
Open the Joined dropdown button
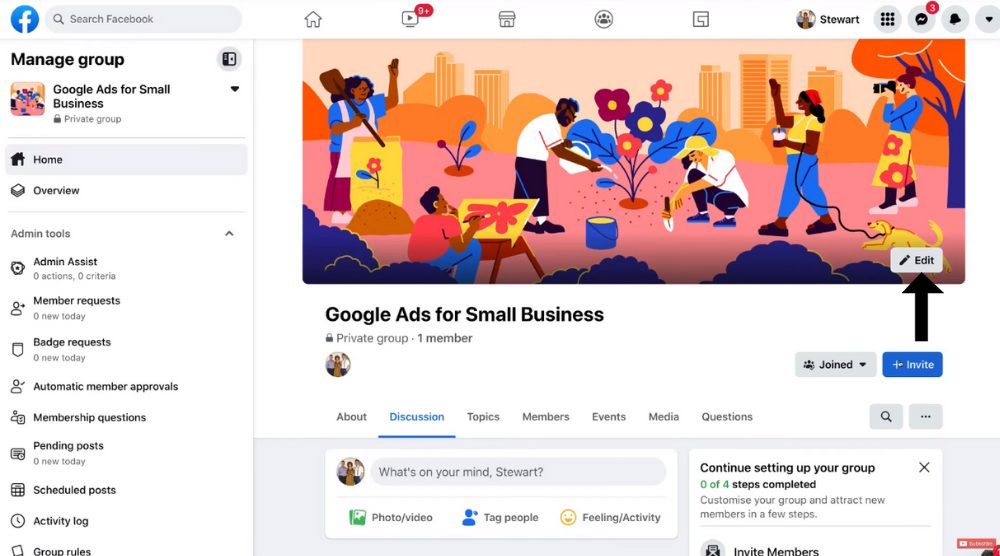pyautogui.click(x=835, y=365)
